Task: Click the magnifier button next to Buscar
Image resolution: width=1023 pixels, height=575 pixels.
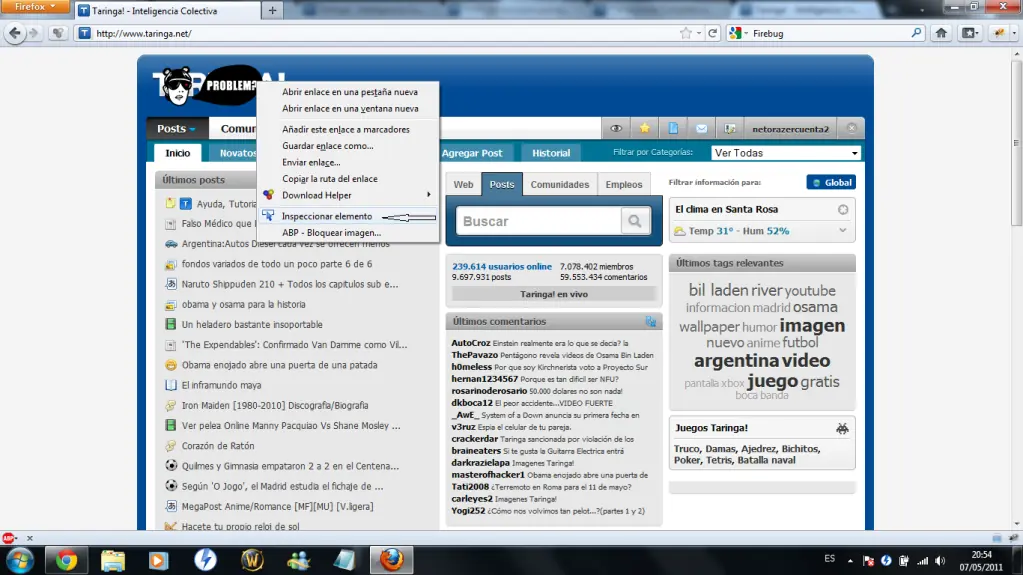Action: [x=635, y=221]
